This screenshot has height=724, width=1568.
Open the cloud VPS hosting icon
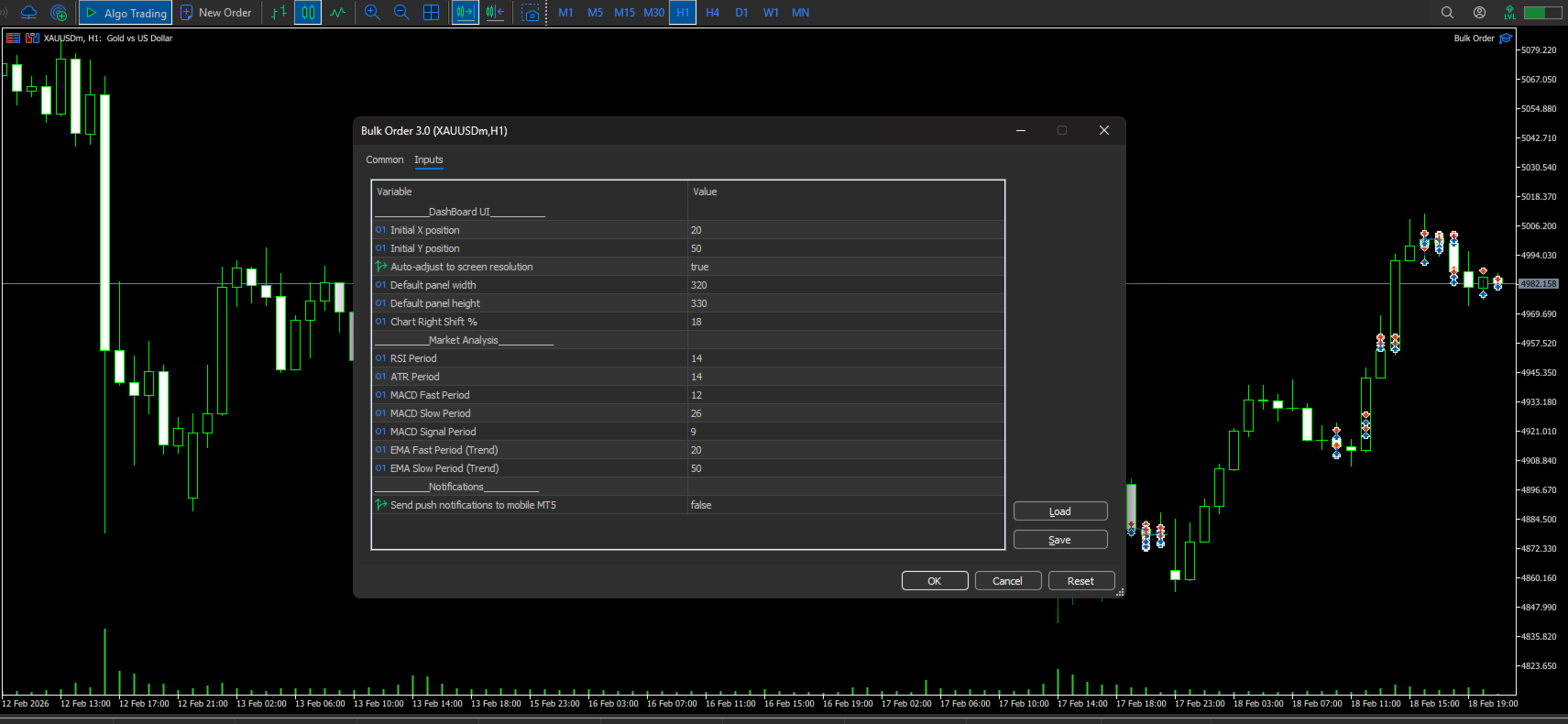coord(29,13)
